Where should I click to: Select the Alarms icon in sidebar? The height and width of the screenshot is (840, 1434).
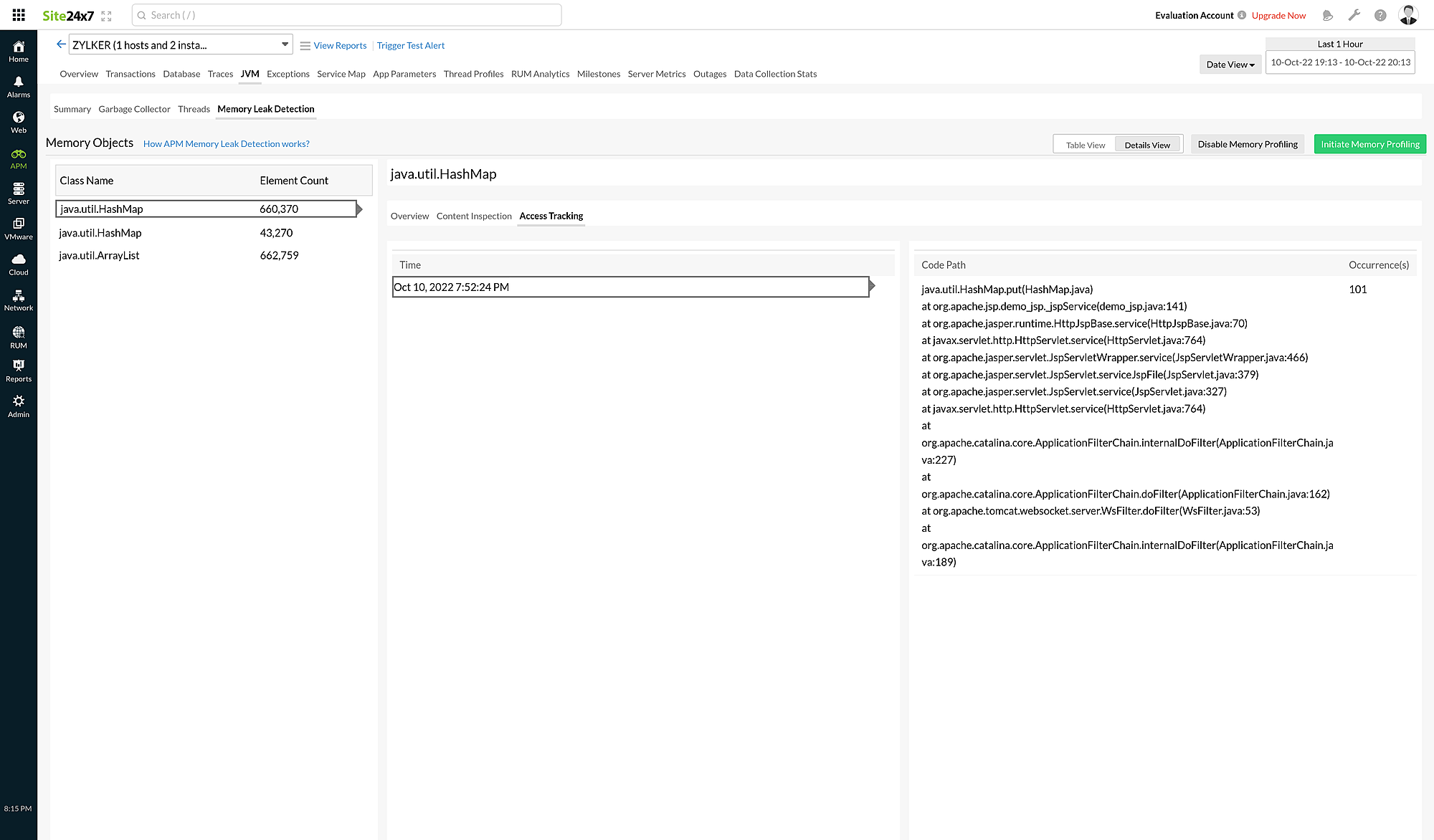[18, 85]
